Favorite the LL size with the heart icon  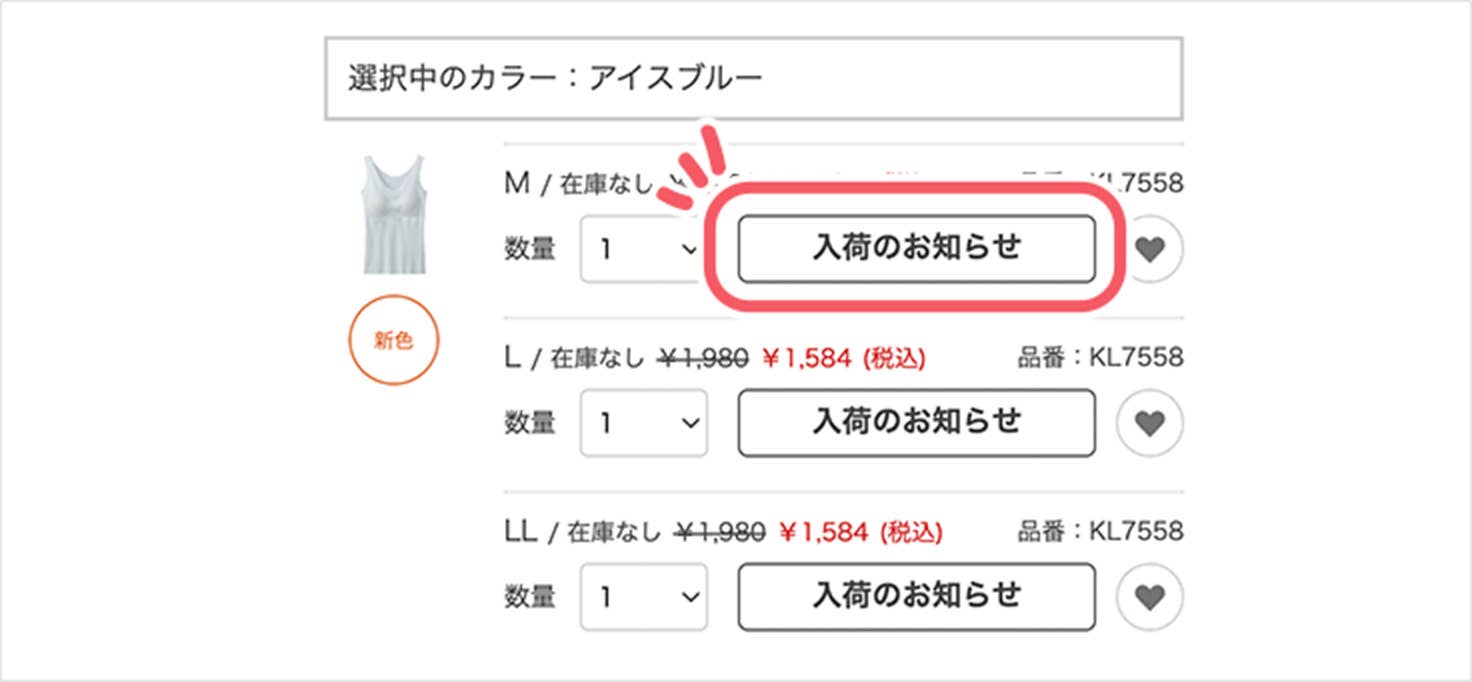[x=1150, y=597]
